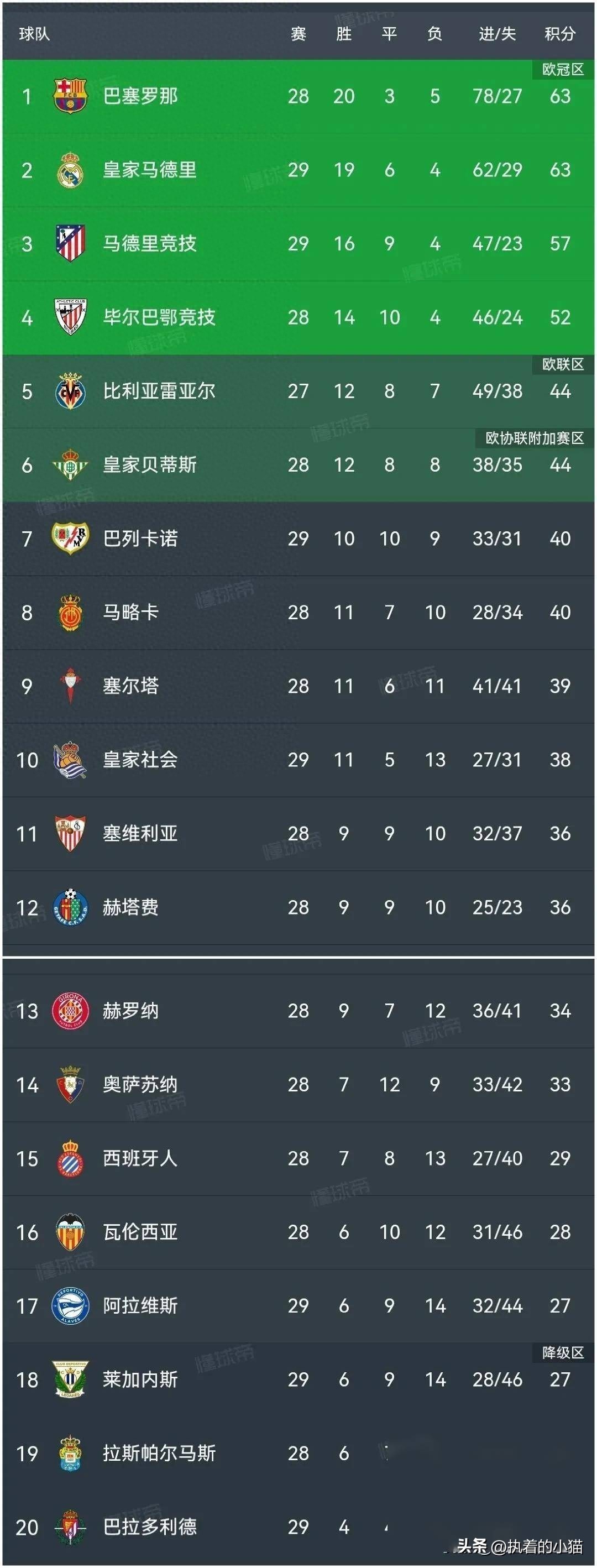Open the Athletic Bilbao crest icon
The image size is (597, 1568).
(x=70, y=317)
